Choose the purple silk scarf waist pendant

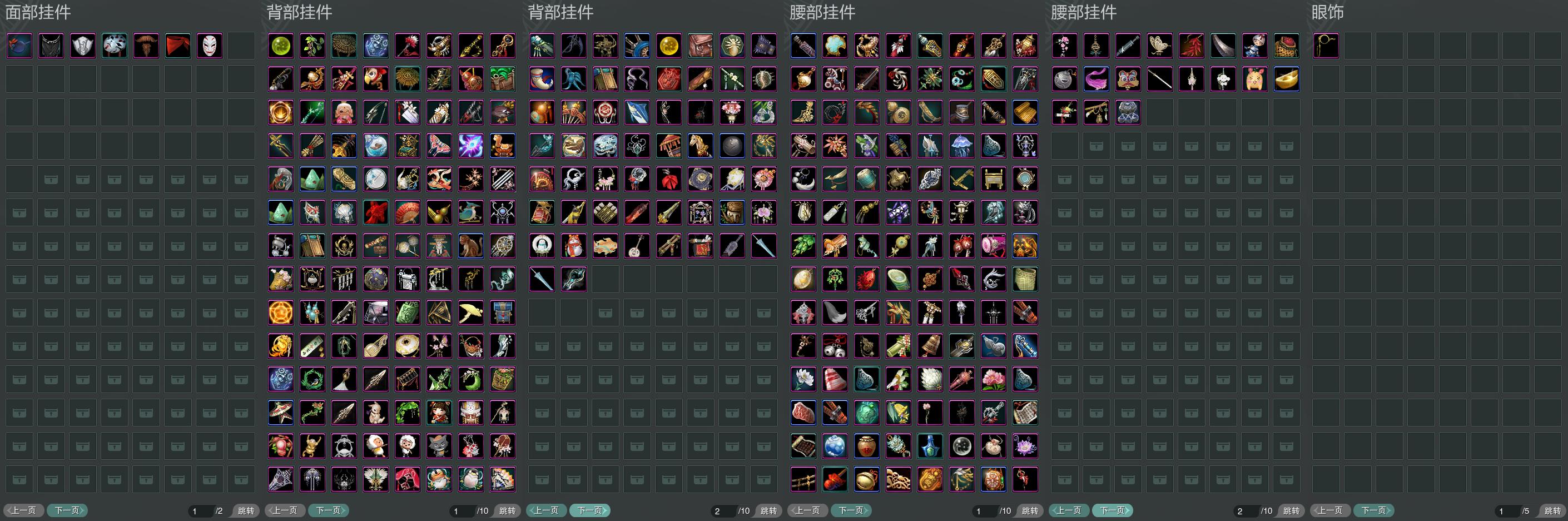click(1096, 79)
